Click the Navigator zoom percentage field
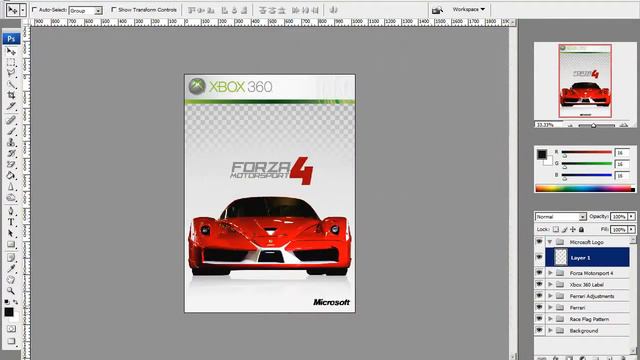640x360 pixels. click(x=548, y=125)
